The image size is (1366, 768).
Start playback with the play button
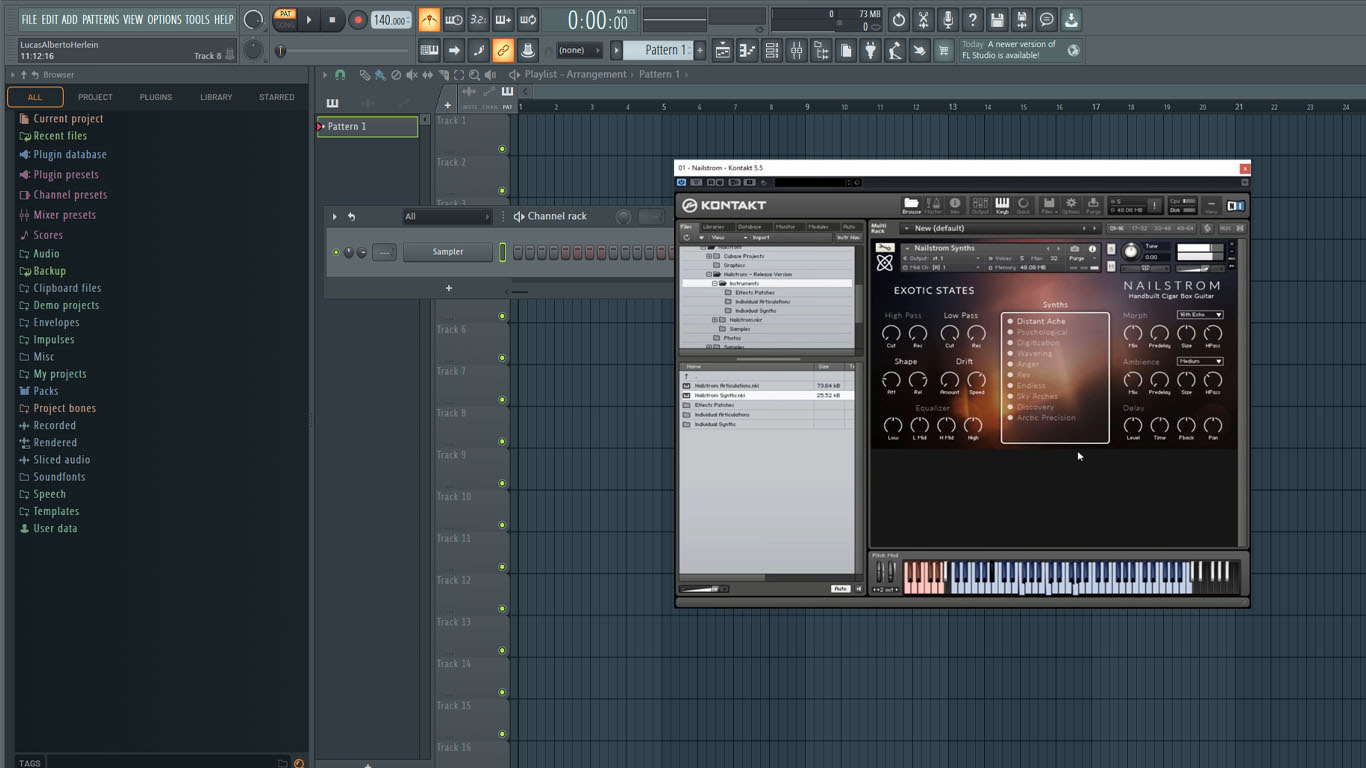coord(309,20)
